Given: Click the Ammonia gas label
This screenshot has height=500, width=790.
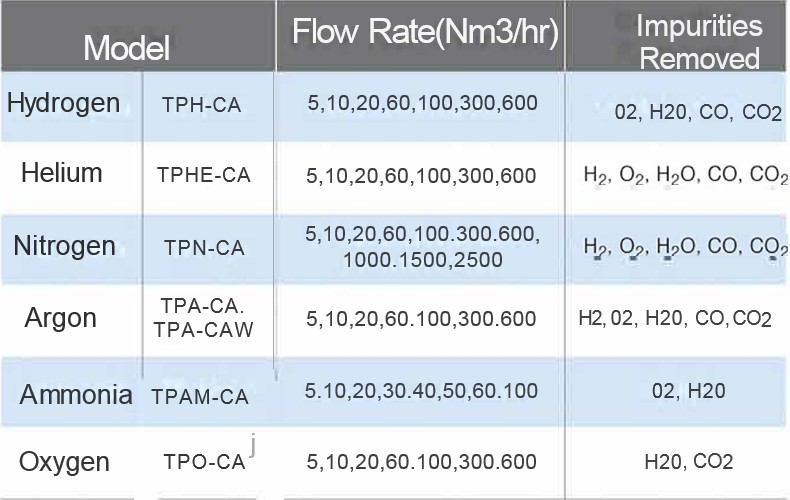Looking at the screenshot, I should coord(76,394).
